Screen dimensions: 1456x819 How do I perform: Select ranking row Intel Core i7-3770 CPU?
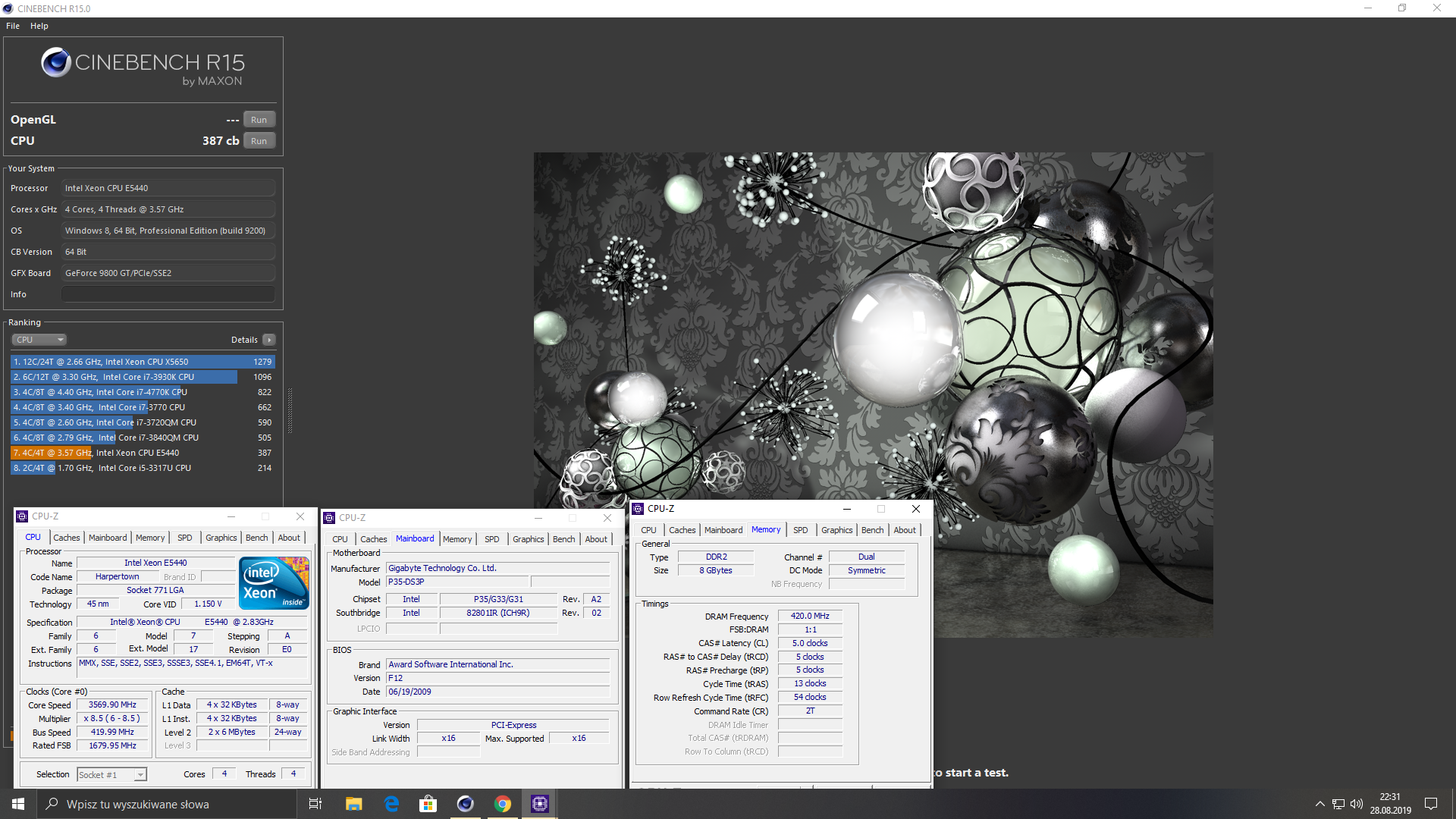tap(143, 407)
